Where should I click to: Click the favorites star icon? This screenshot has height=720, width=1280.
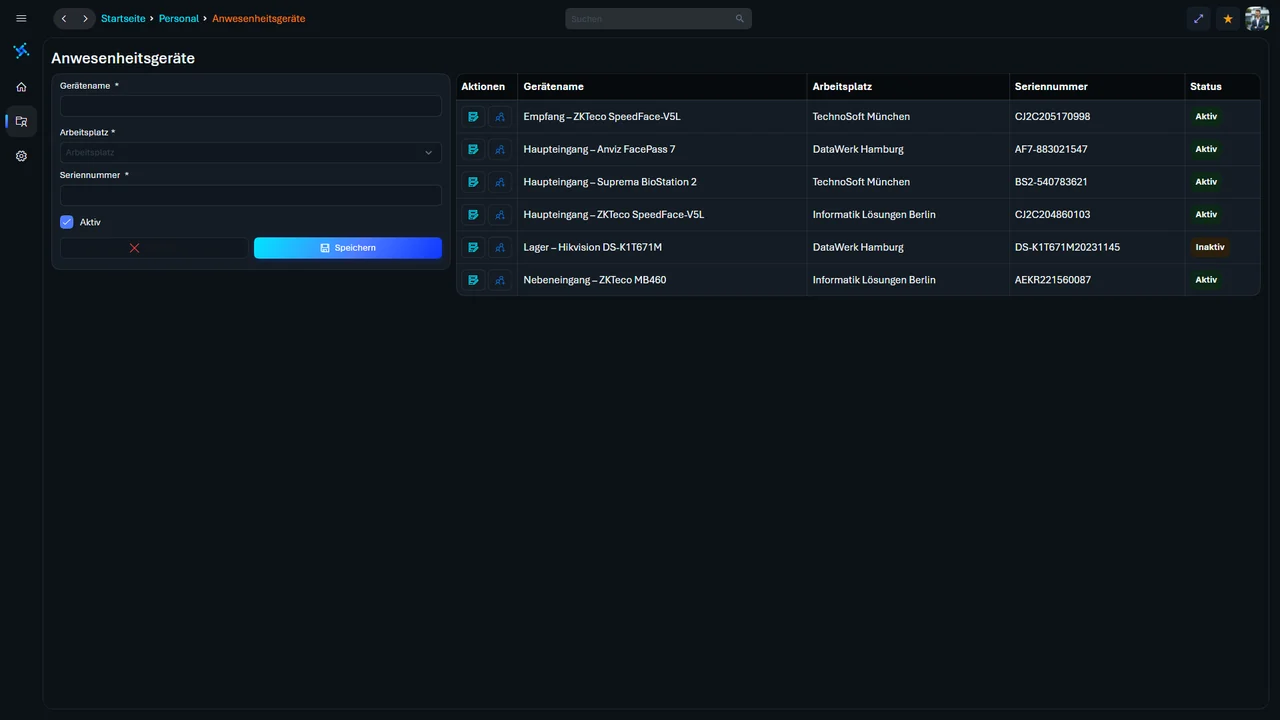(1228, 19)
